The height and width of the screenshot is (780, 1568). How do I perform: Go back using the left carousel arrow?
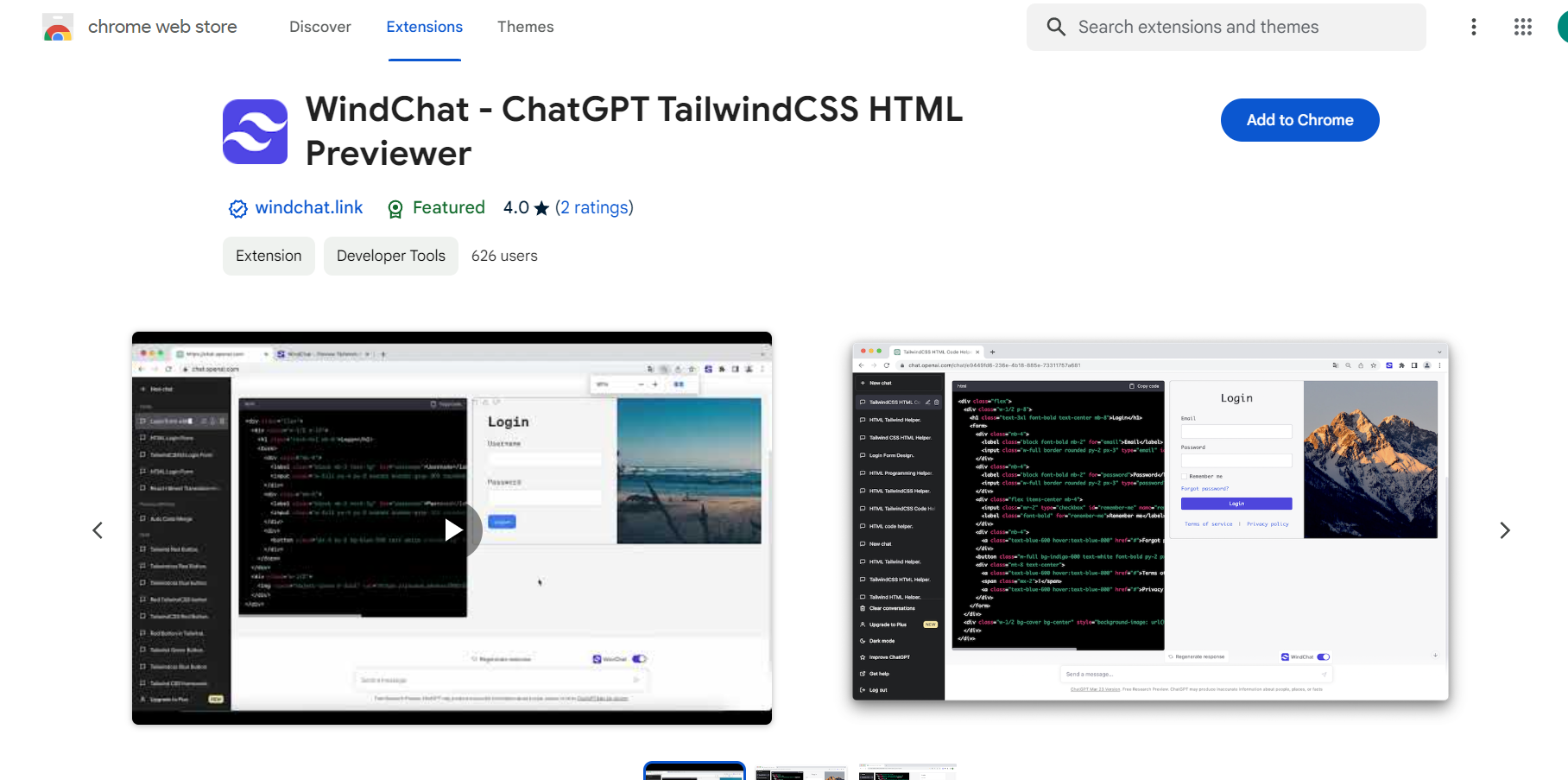tap(97, 530)
